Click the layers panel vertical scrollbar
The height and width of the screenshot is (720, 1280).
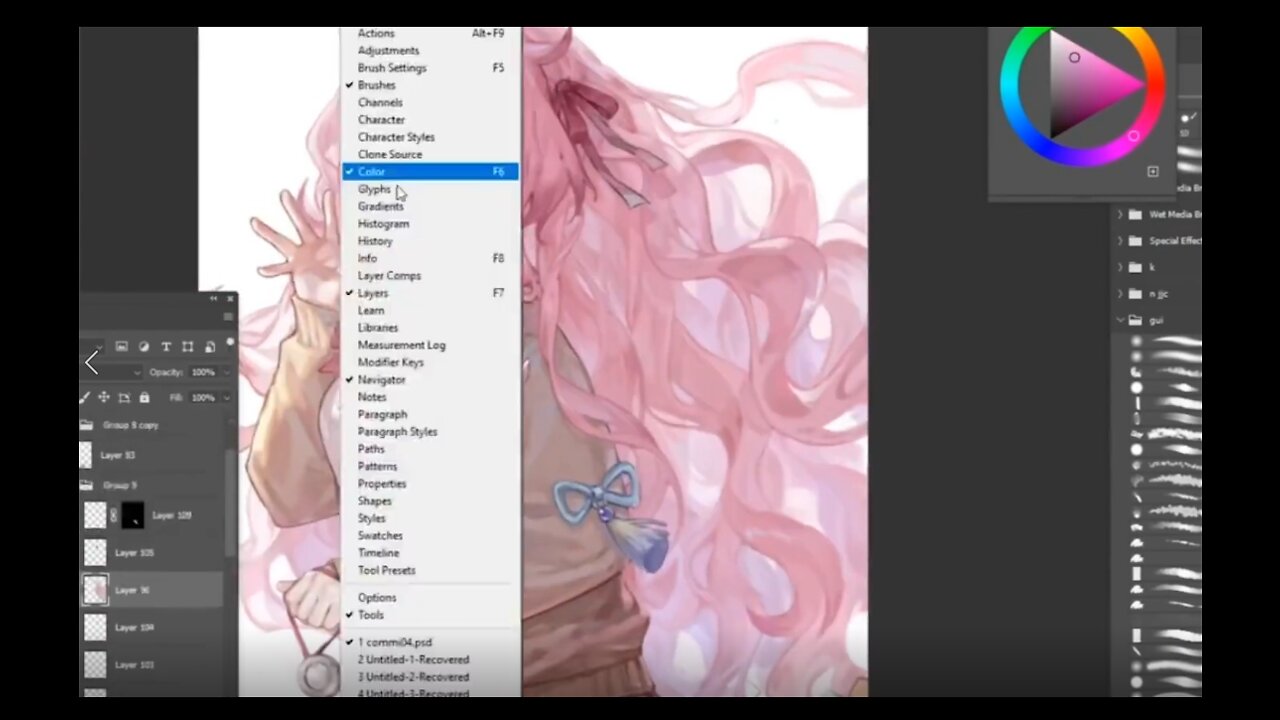[232, 503]
